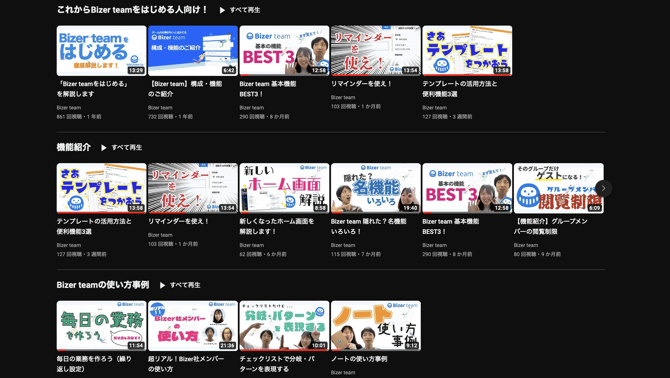This screenshot has height=378, width=670.
Task: Play all videos in Bizer teamの使い方事例 shelf
Action: (180, 285)
